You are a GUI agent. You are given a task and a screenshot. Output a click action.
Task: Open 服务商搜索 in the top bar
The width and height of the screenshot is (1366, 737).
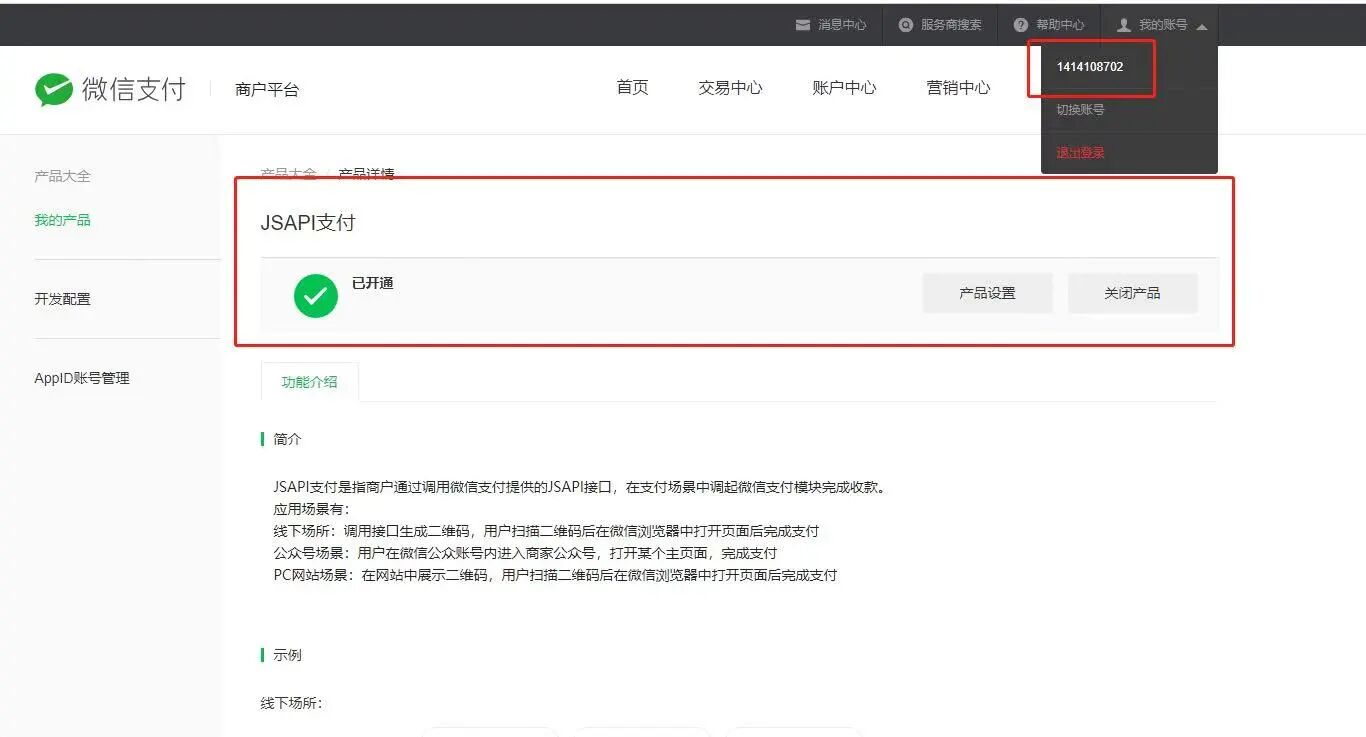[951, 25]
